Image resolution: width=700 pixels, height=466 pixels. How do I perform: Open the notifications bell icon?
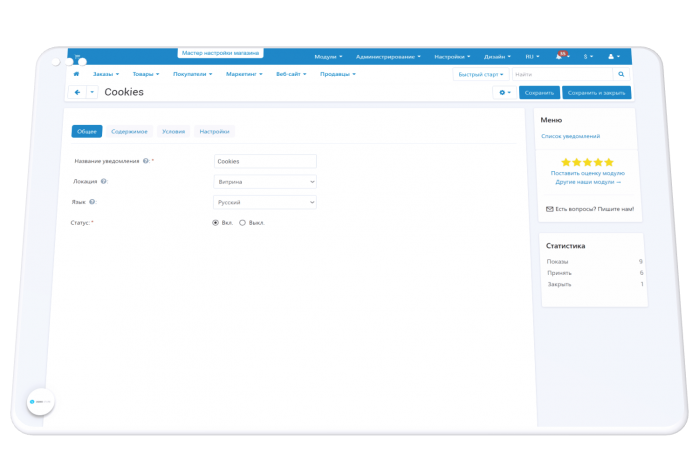[x=558, y=57]
